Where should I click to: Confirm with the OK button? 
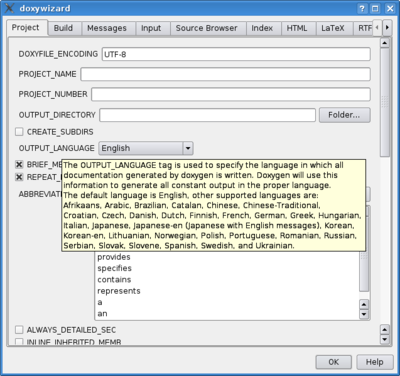334,362
